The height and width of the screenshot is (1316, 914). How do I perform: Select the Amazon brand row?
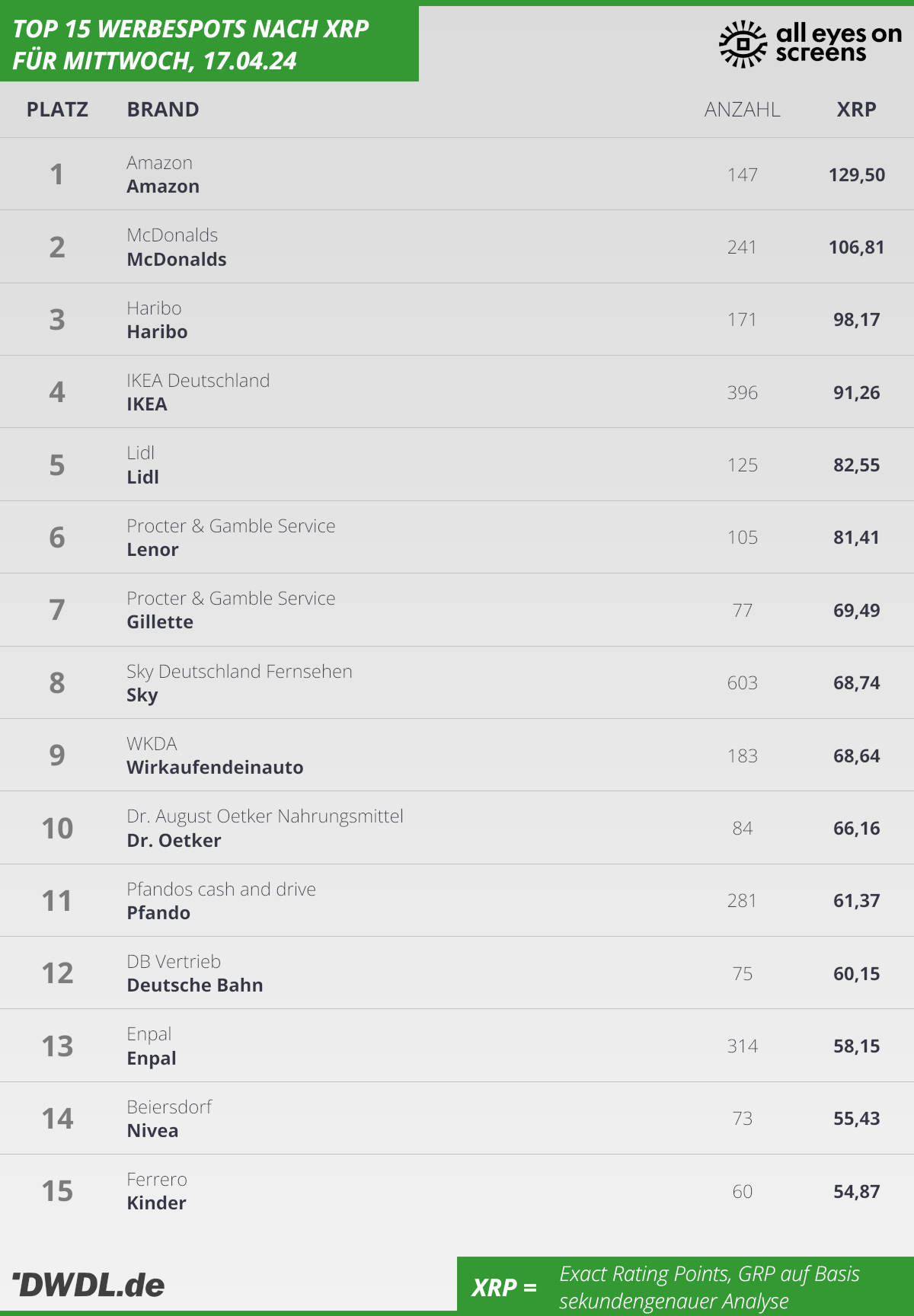(x=457, y=174)
